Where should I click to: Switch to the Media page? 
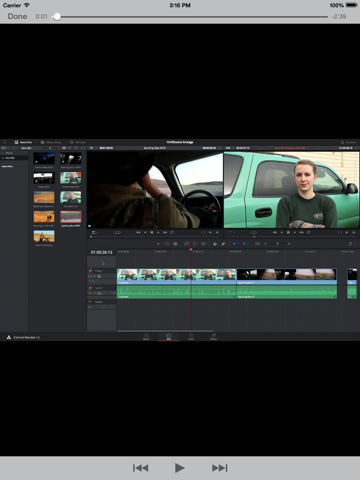pyautogui.click(x=146, y=337)
